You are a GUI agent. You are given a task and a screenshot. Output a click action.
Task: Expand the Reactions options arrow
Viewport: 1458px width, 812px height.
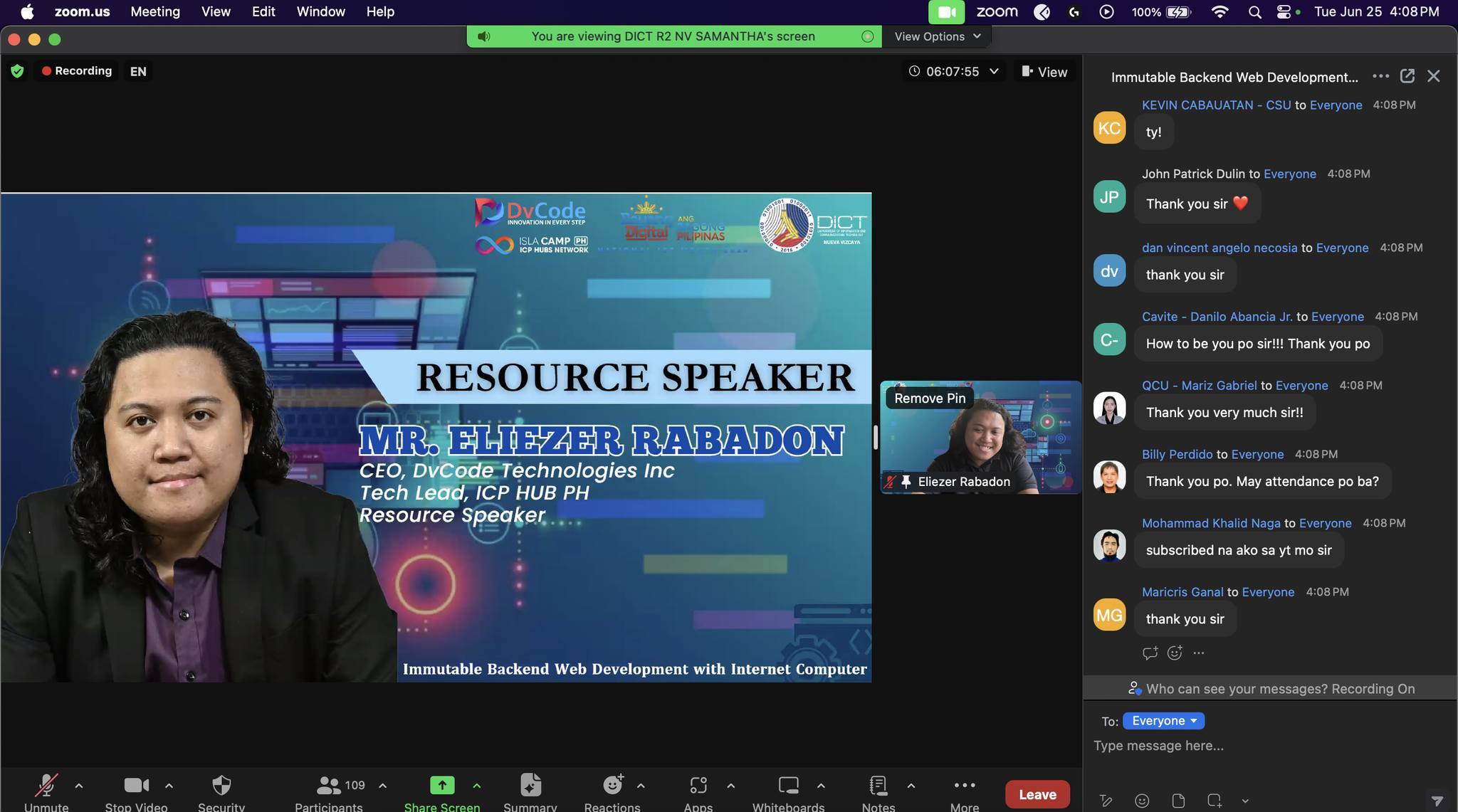click(x=641, y=786)
